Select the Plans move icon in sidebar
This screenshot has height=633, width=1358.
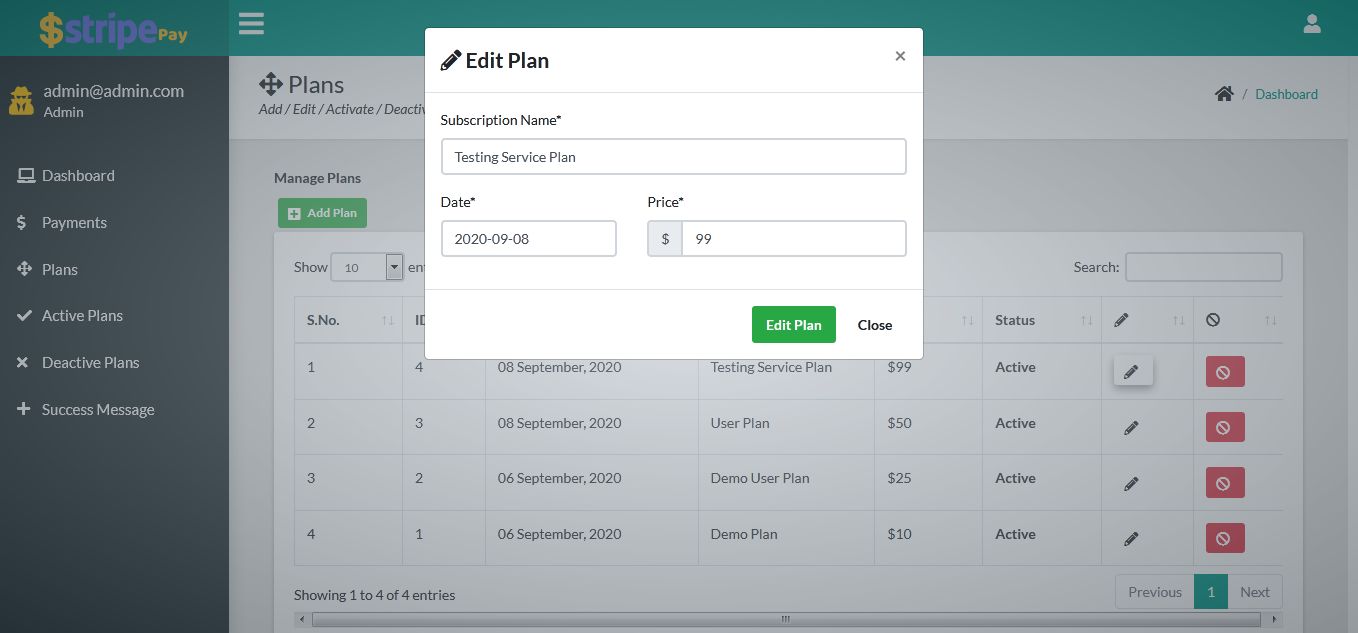point(25,268)
